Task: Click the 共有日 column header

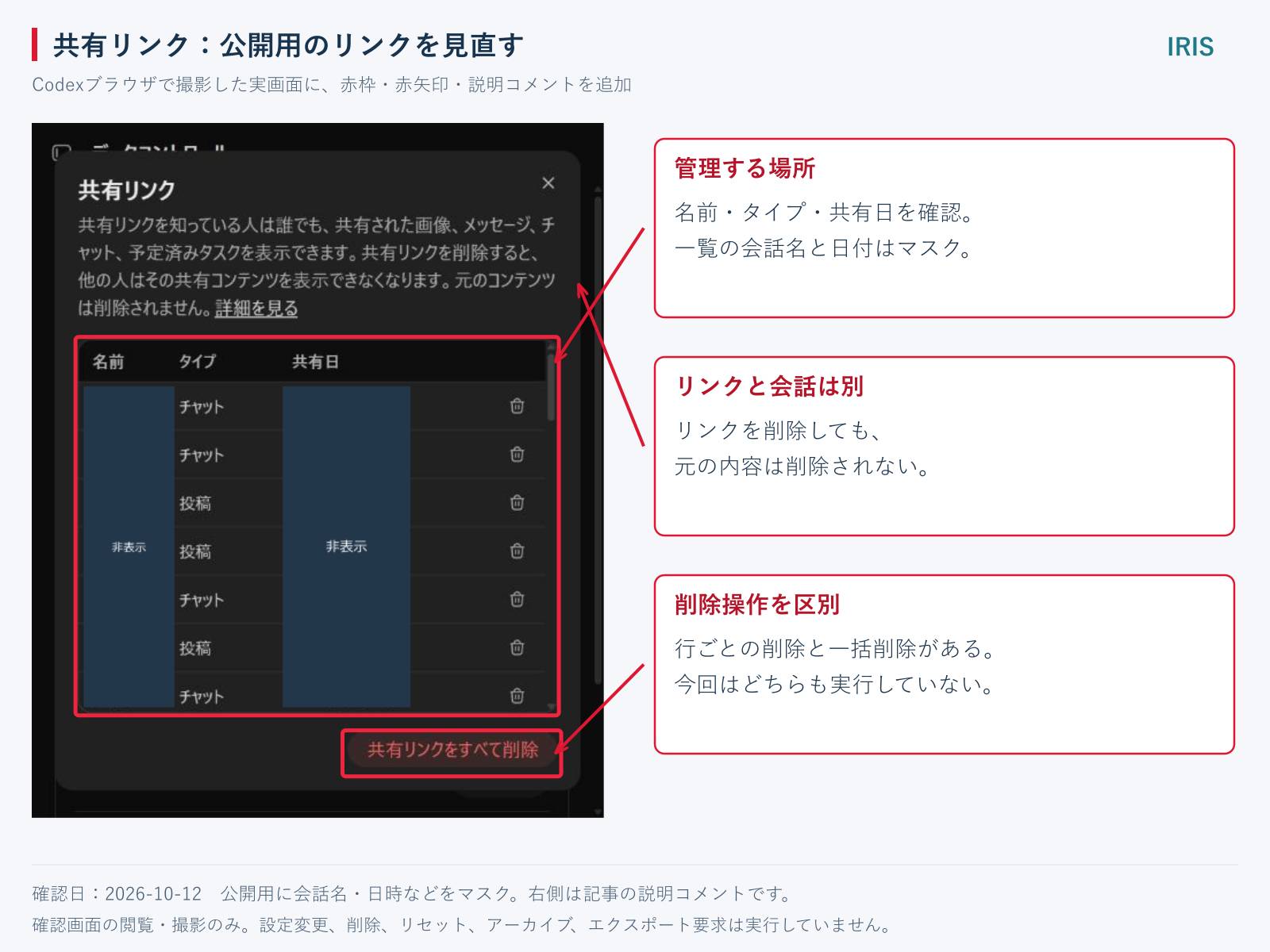Action: [315, 362]
